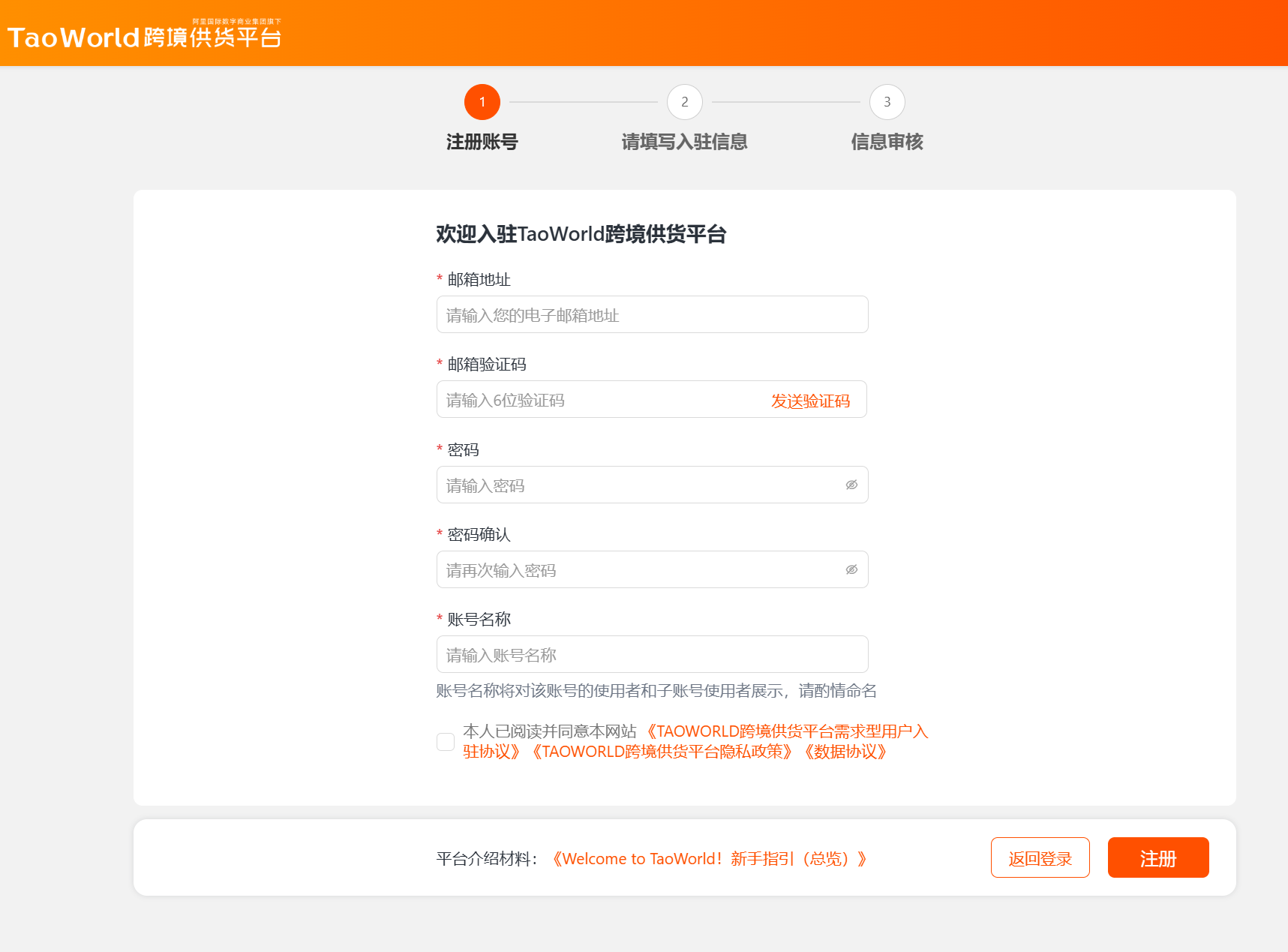Open the 数据协议 data agreement link
Image resolution: width=1288 pixels, height=952 pixels.
tap(846, 752)
